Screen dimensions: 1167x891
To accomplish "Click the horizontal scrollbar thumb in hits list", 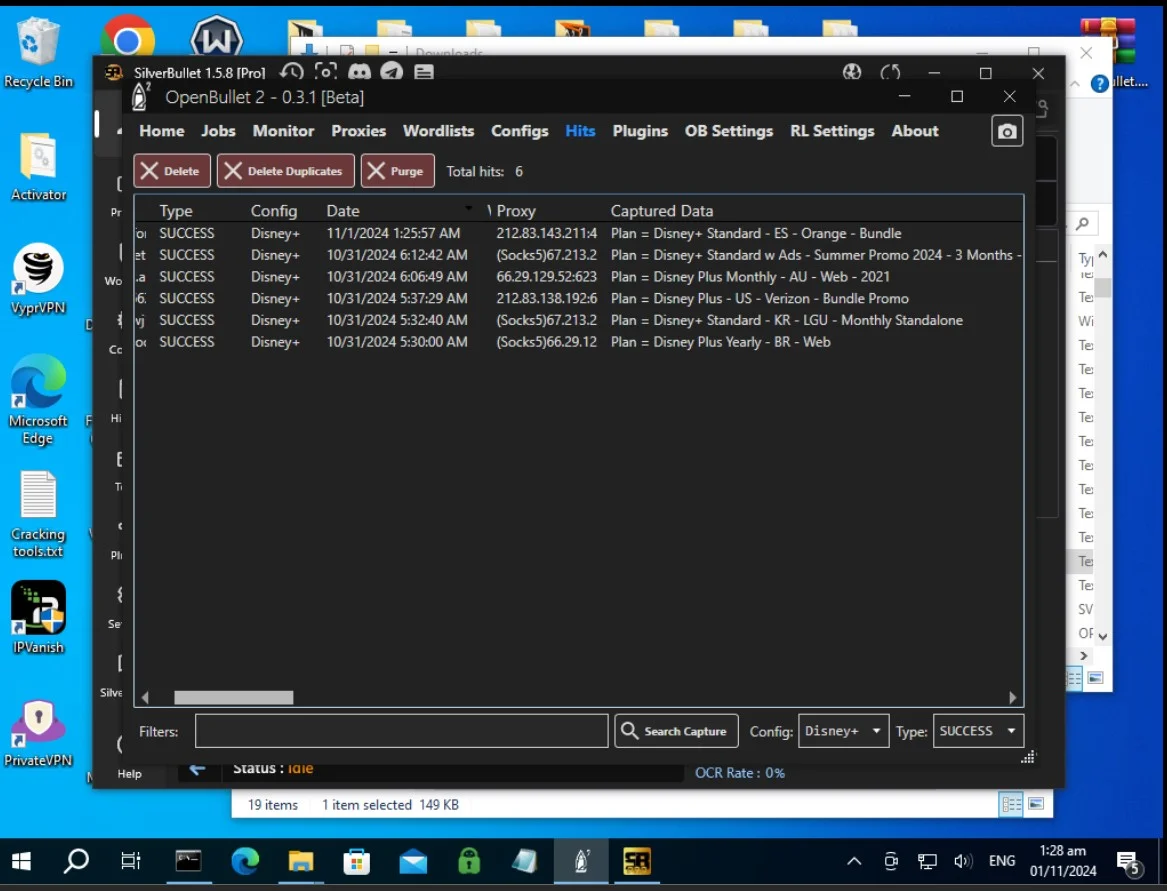I will 234,697.
